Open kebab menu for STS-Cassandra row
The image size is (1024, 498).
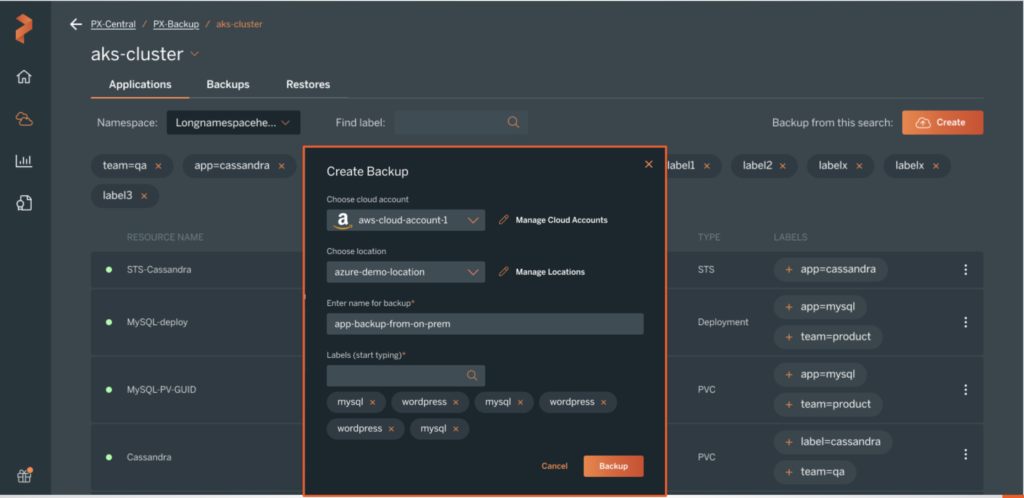pyautogui.click(x=965, y=270)
